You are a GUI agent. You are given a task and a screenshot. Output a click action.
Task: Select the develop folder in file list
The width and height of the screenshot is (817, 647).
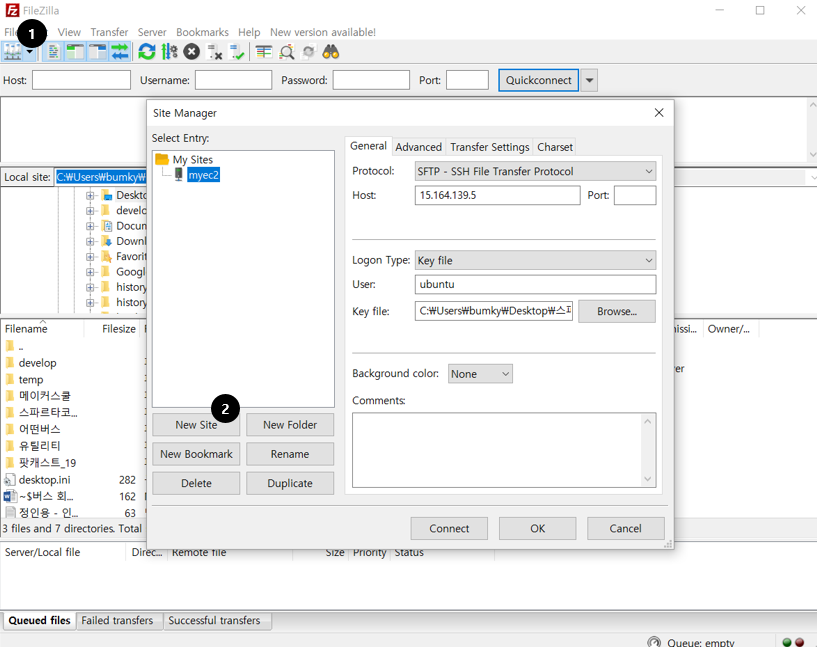[38, 363]
